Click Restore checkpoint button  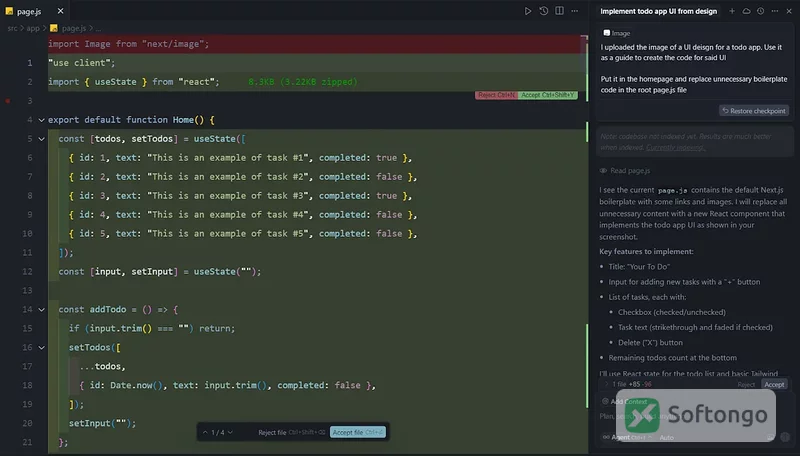[754, 111]
